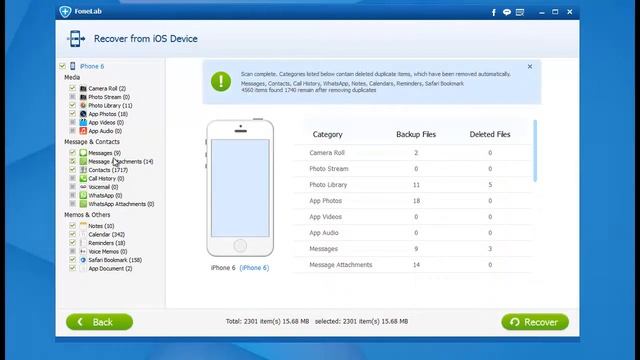Click the Photo Library category icon
Screen dimensions: 640x360
pyautogui.click(x=83, y=105)
